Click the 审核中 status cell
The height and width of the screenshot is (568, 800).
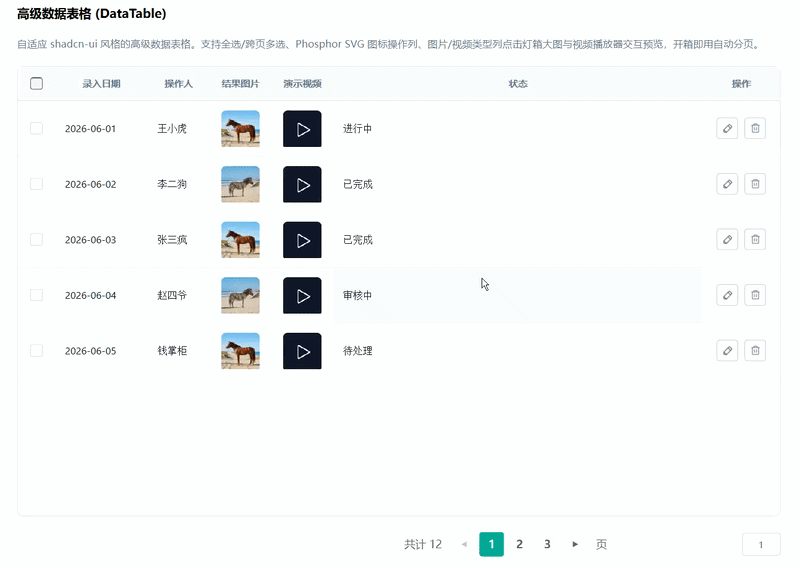click(x=358, y=295)
